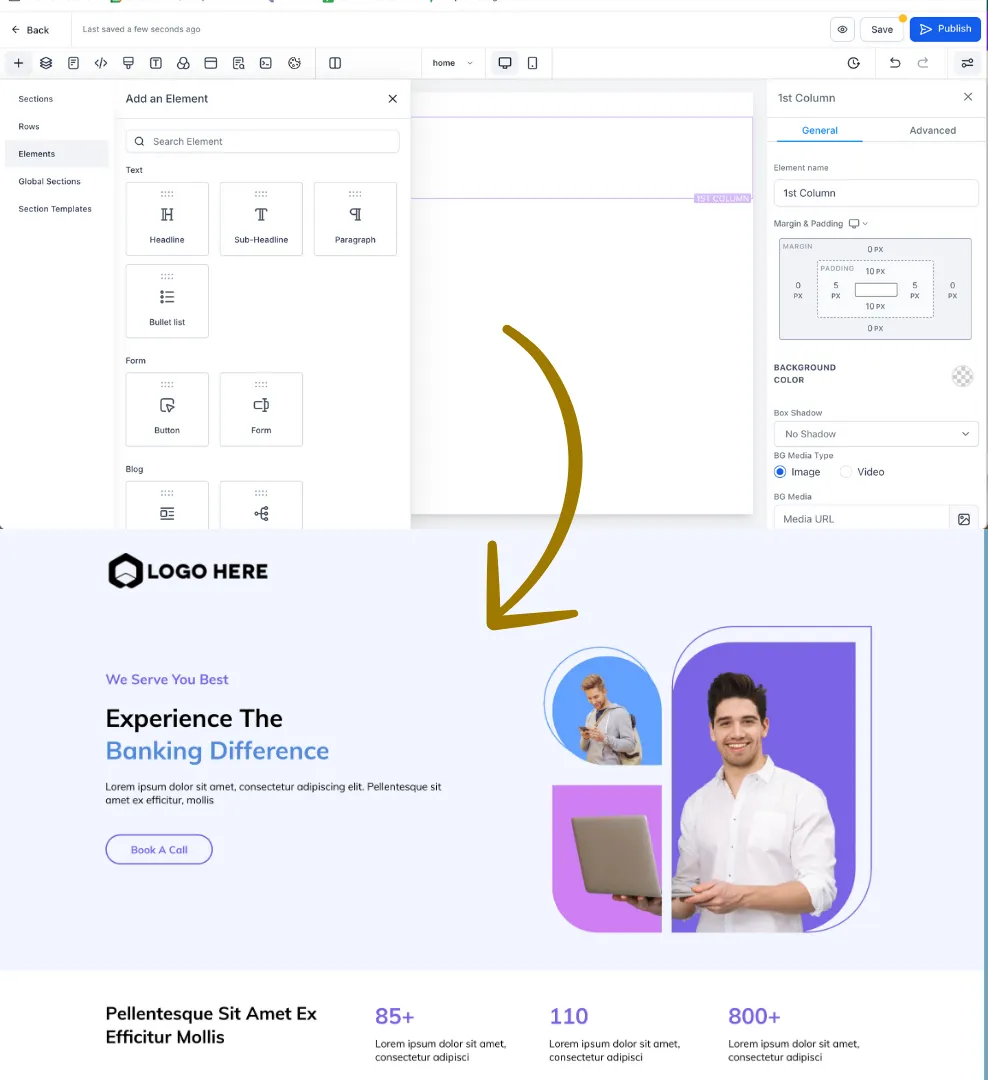Select the Paragraph element
Viewport: 988px width, 1080px height.
pos(356,219)
